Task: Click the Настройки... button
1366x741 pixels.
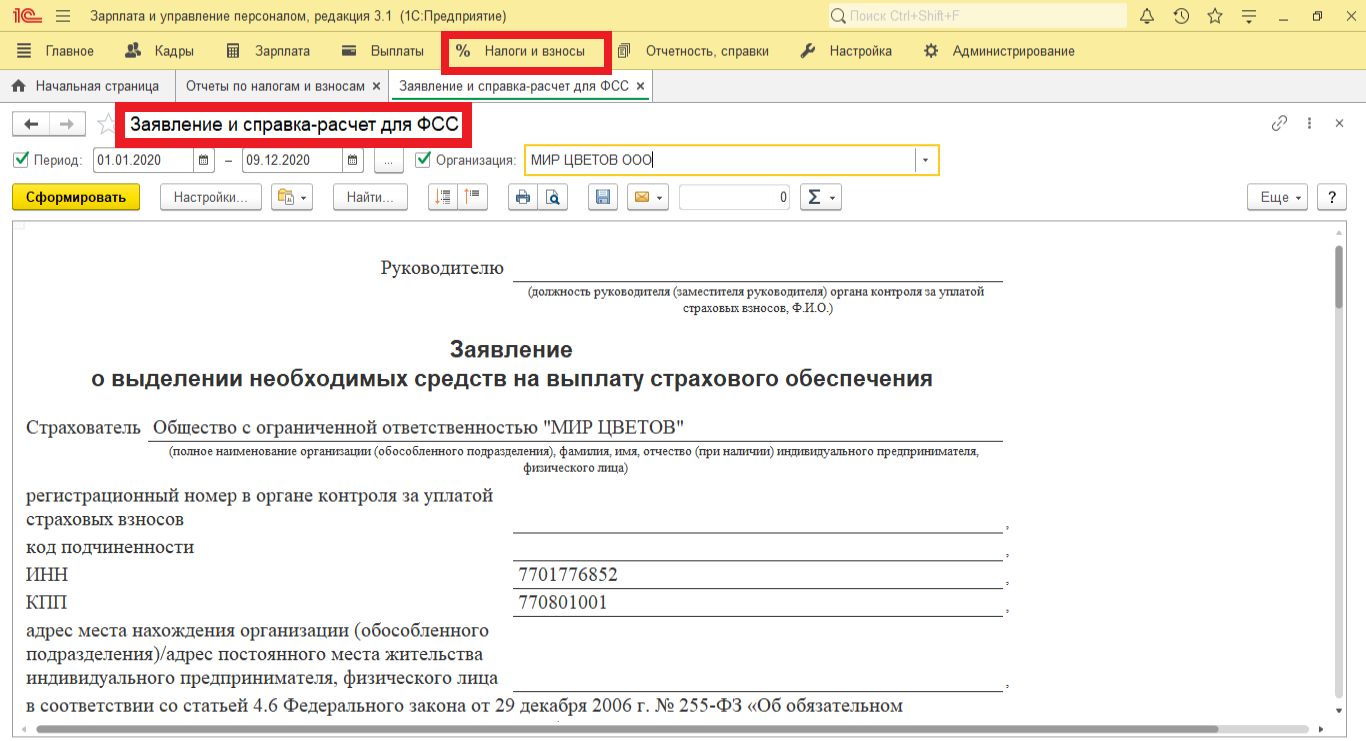Action: point(210,198)
